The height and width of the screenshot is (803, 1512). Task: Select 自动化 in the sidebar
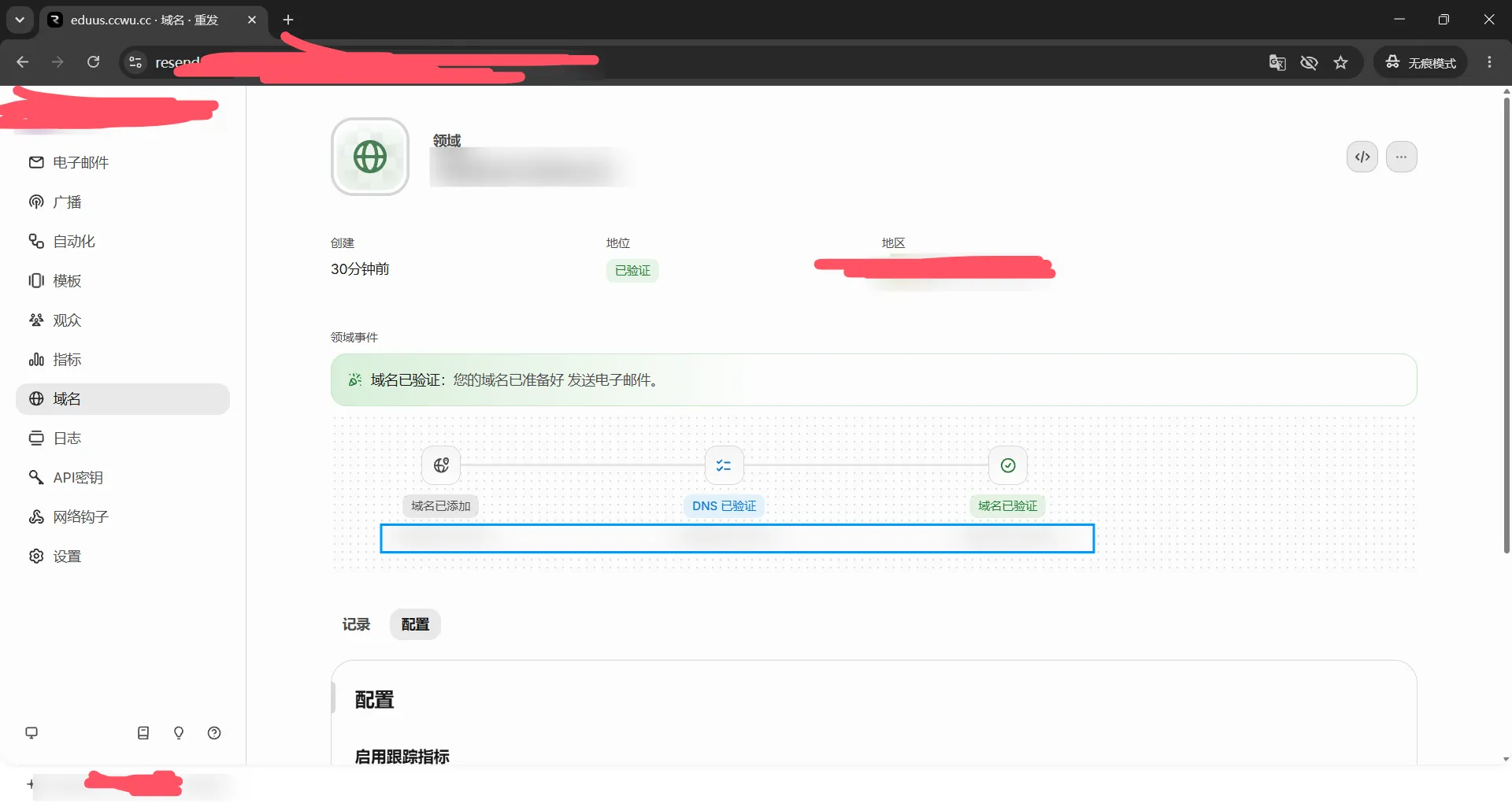pos(123,242)
